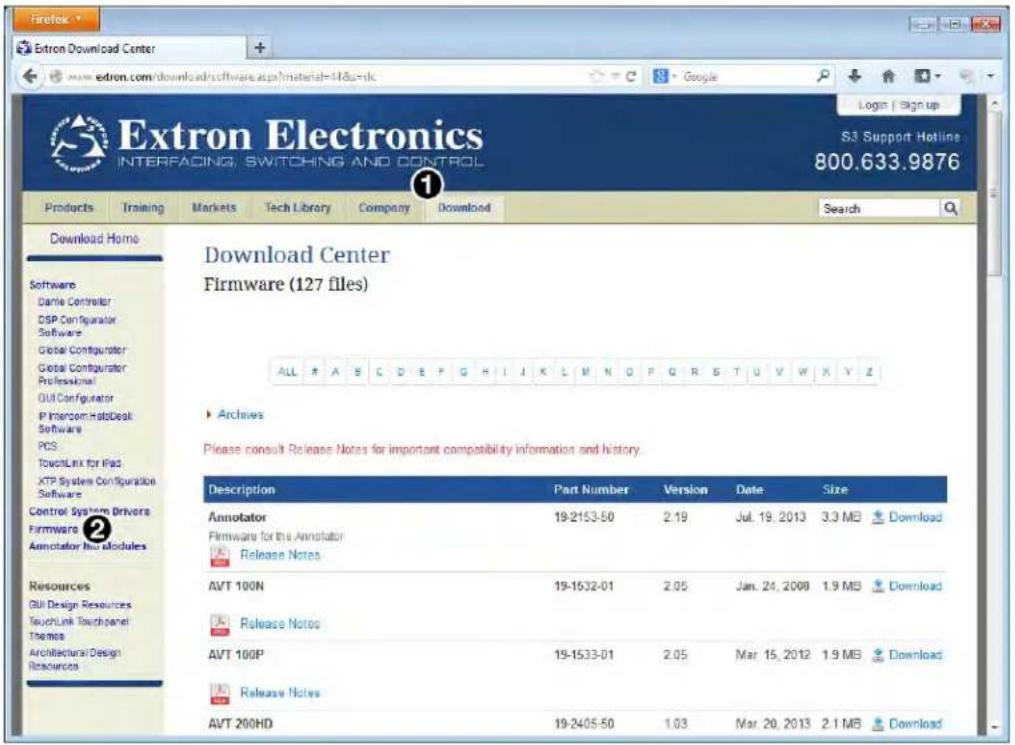Click the Sign up link

(919, 105)
